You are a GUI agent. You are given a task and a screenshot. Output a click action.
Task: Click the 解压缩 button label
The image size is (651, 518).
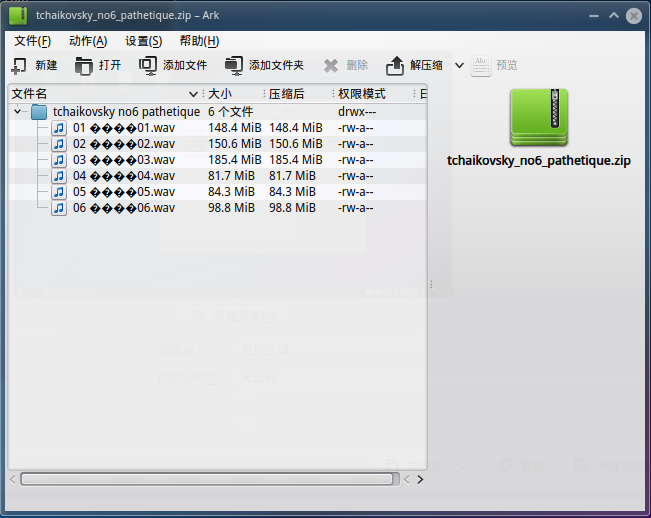(426, 66)
